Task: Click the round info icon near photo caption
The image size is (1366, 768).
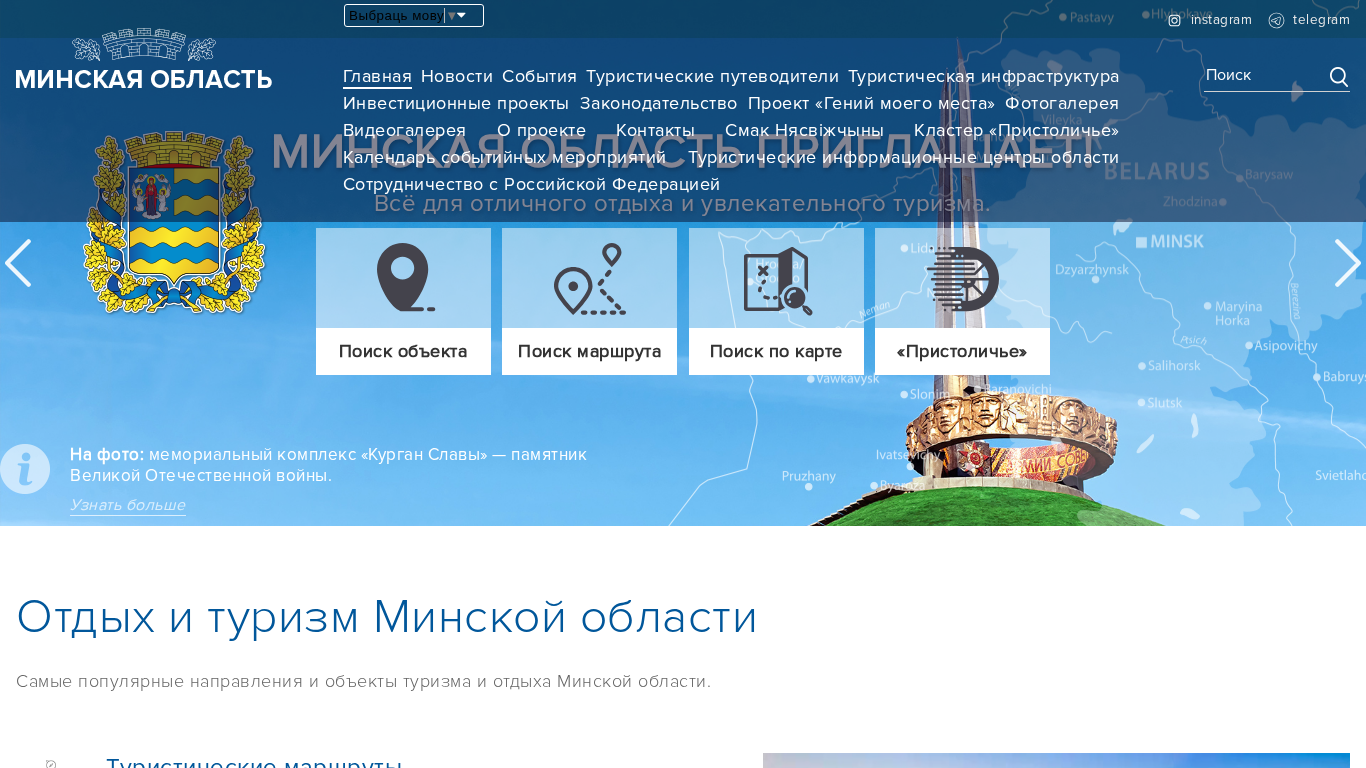Action: 25,469
